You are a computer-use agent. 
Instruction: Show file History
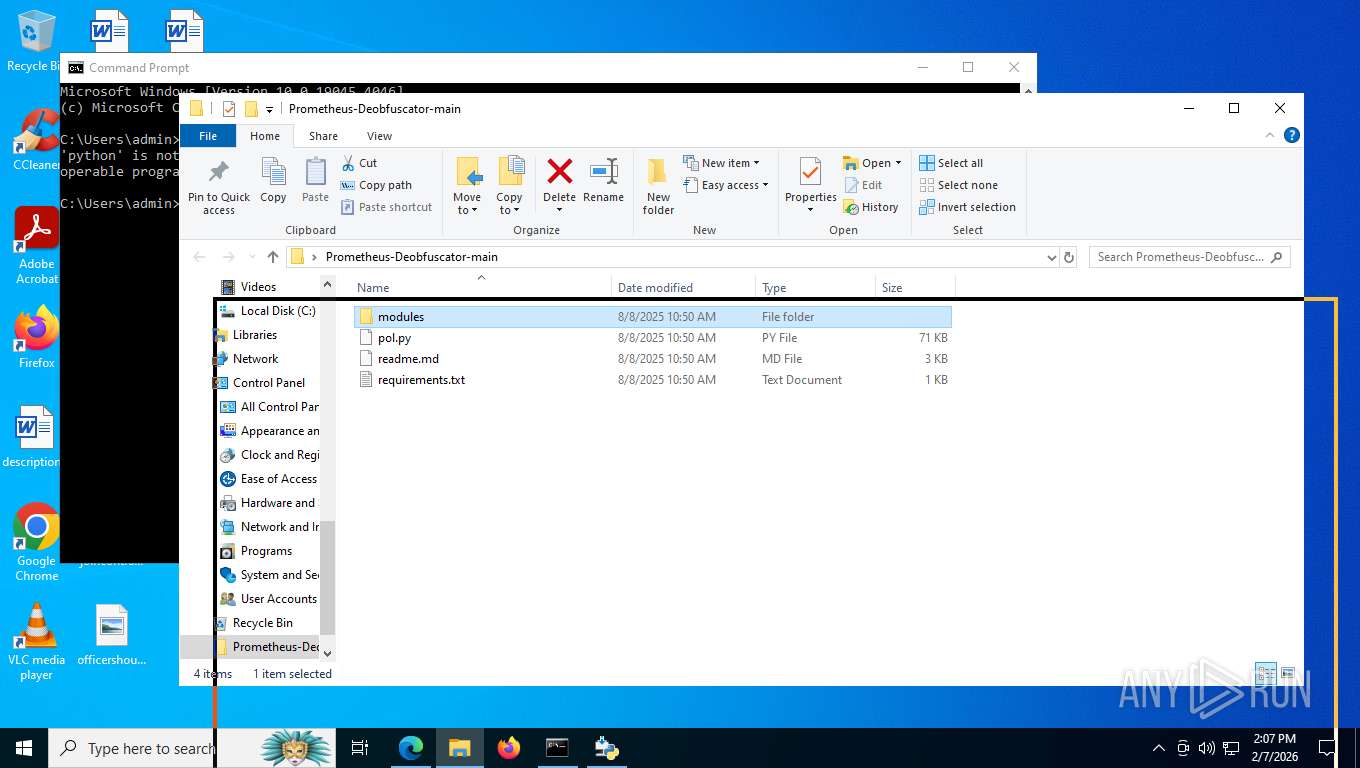click(871, 207)
